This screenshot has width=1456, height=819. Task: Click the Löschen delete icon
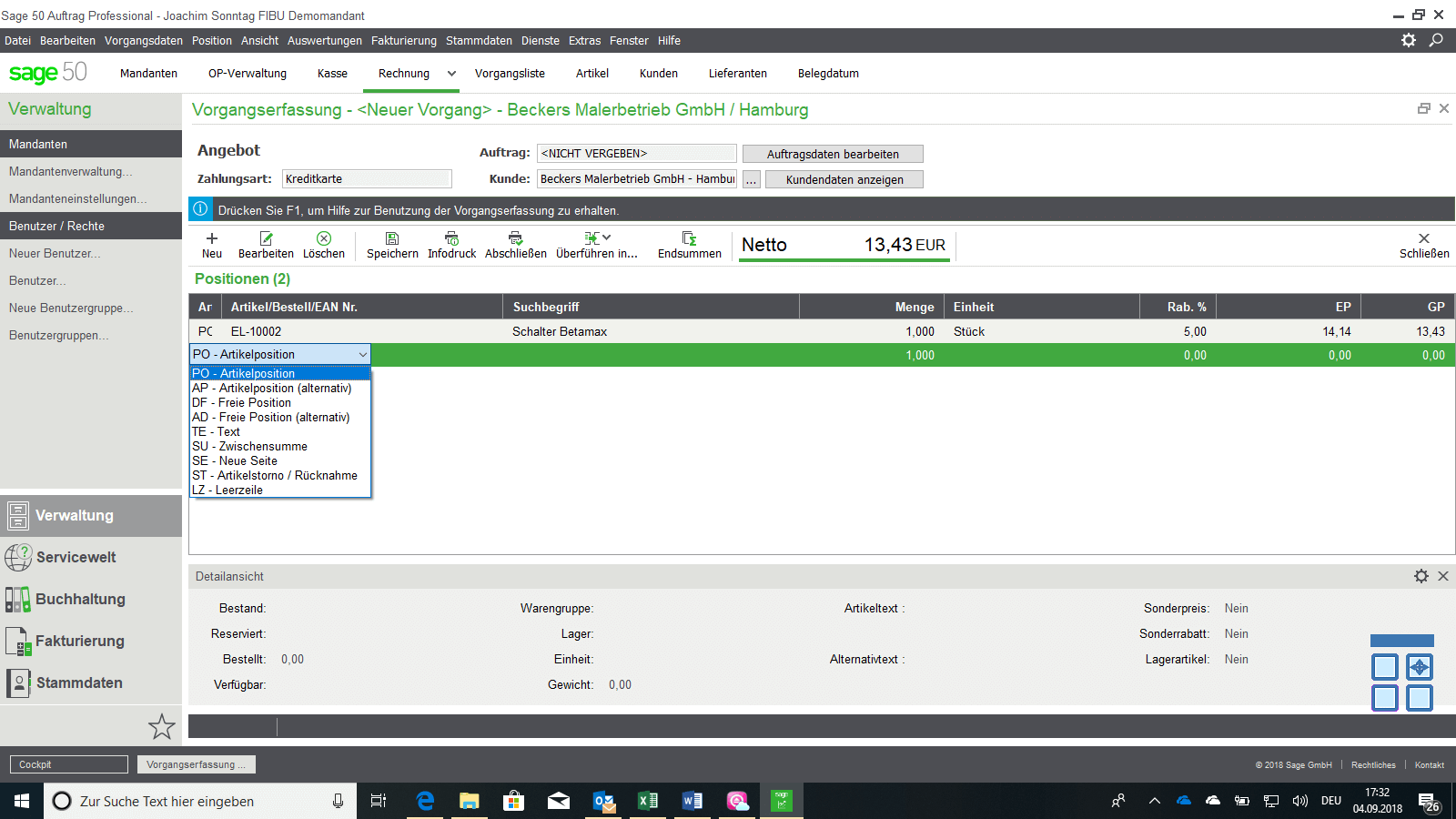[324, 238]
